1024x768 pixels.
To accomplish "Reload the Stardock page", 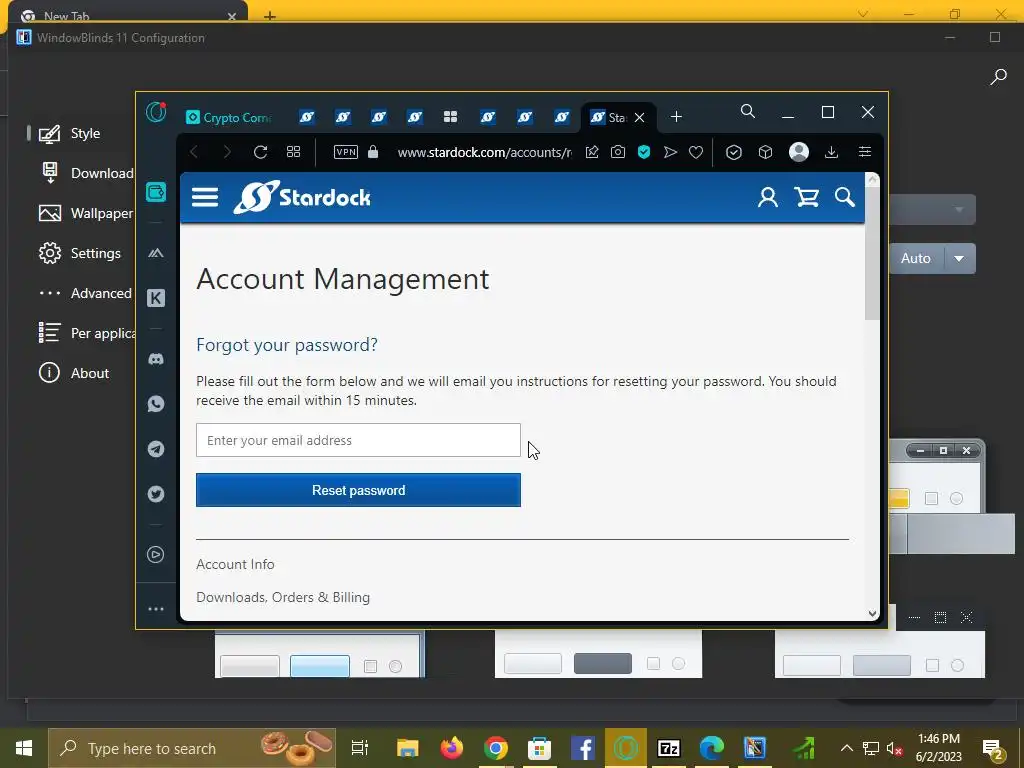I will (261, 152).
